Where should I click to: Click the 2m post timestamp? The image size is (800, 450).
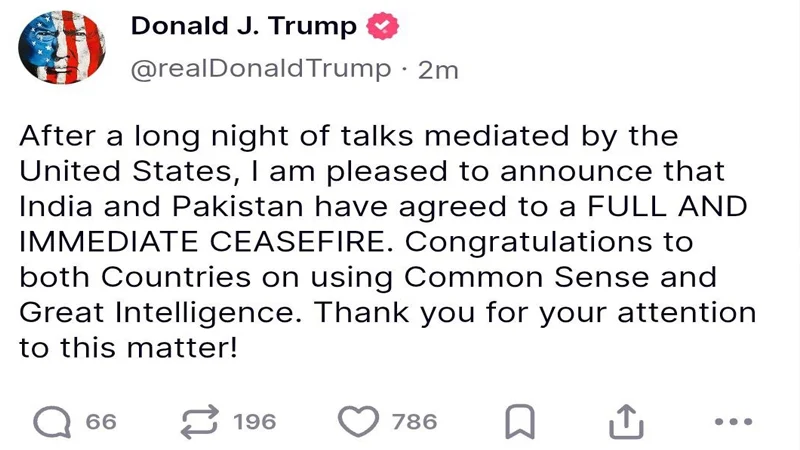tap(438, 69)
